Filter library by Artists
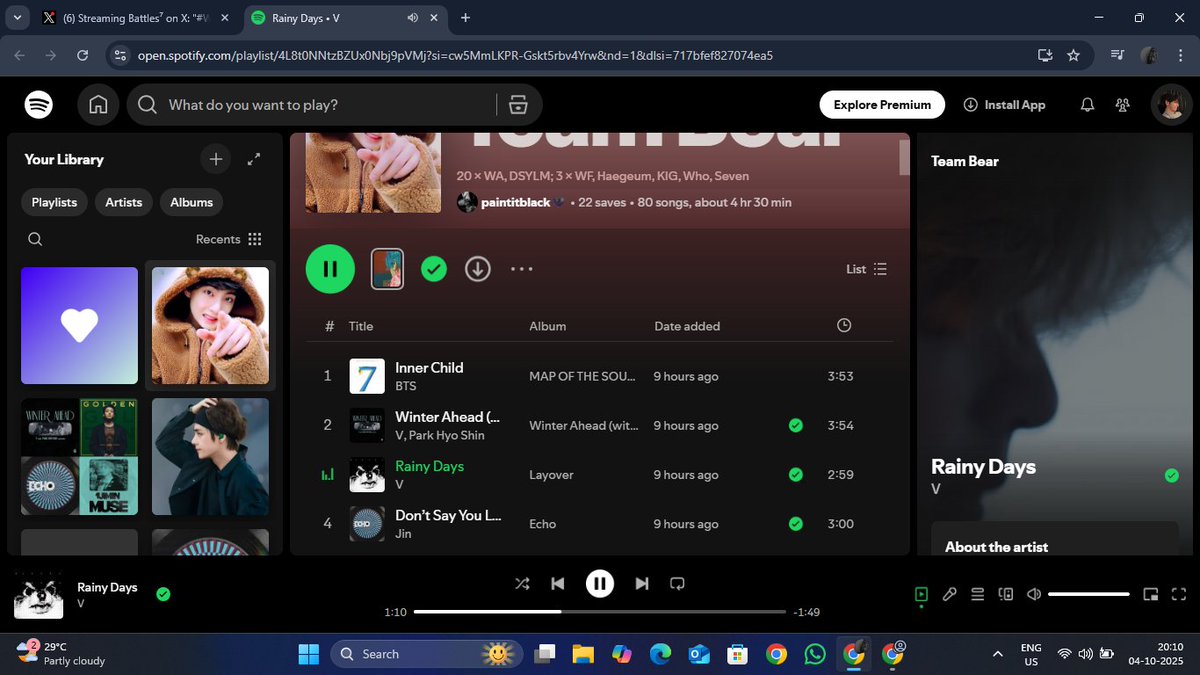The width and height of the screenshot is (1200, 675). pyautogui.click(x=124, y=202)
